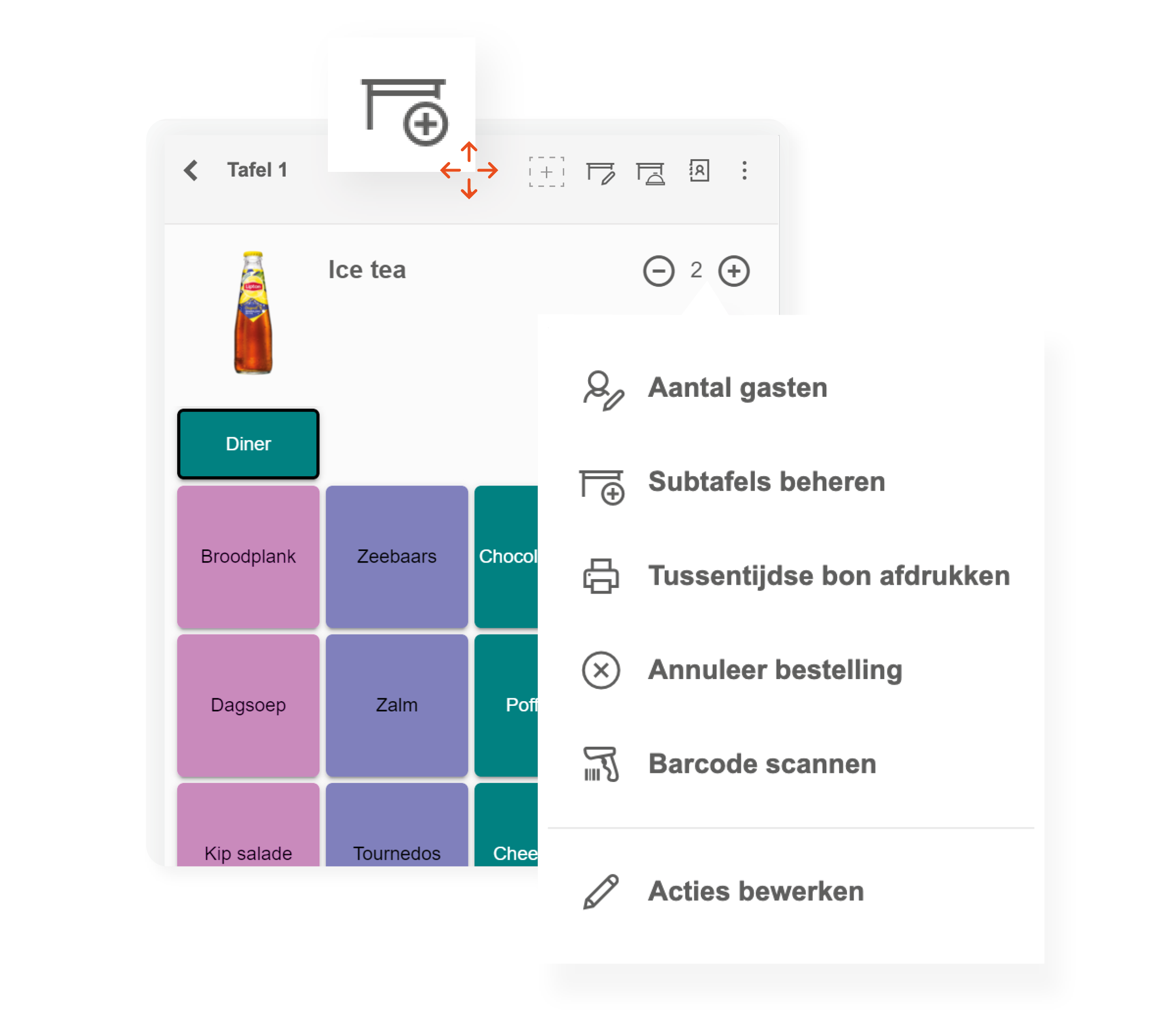This screenshot has width=1158, height=1036.
Task: Go back using the arrow beside Tafel 1
Action: coord(191,170)
